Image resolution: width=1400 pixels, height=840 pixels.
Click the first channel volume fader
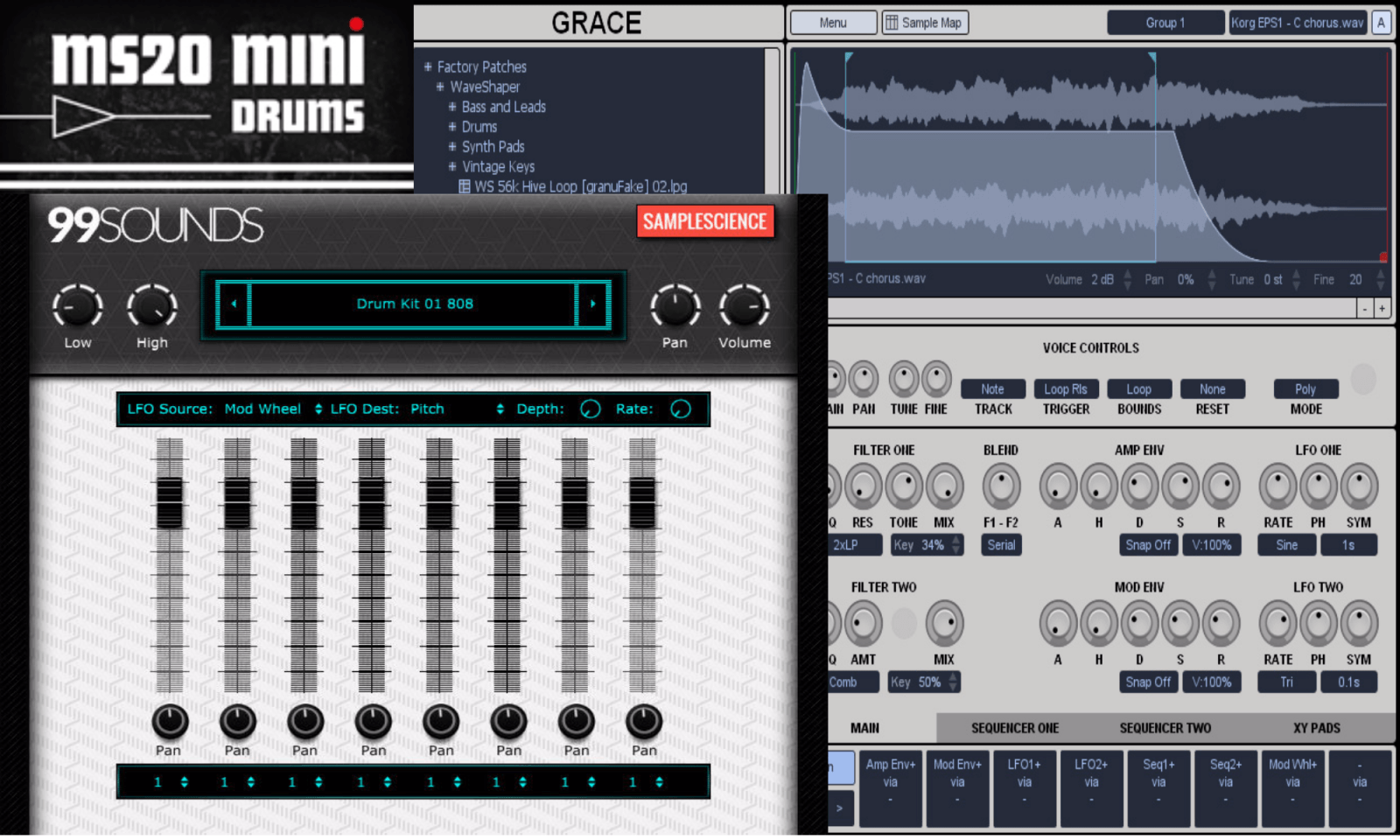tap(170, 503)
